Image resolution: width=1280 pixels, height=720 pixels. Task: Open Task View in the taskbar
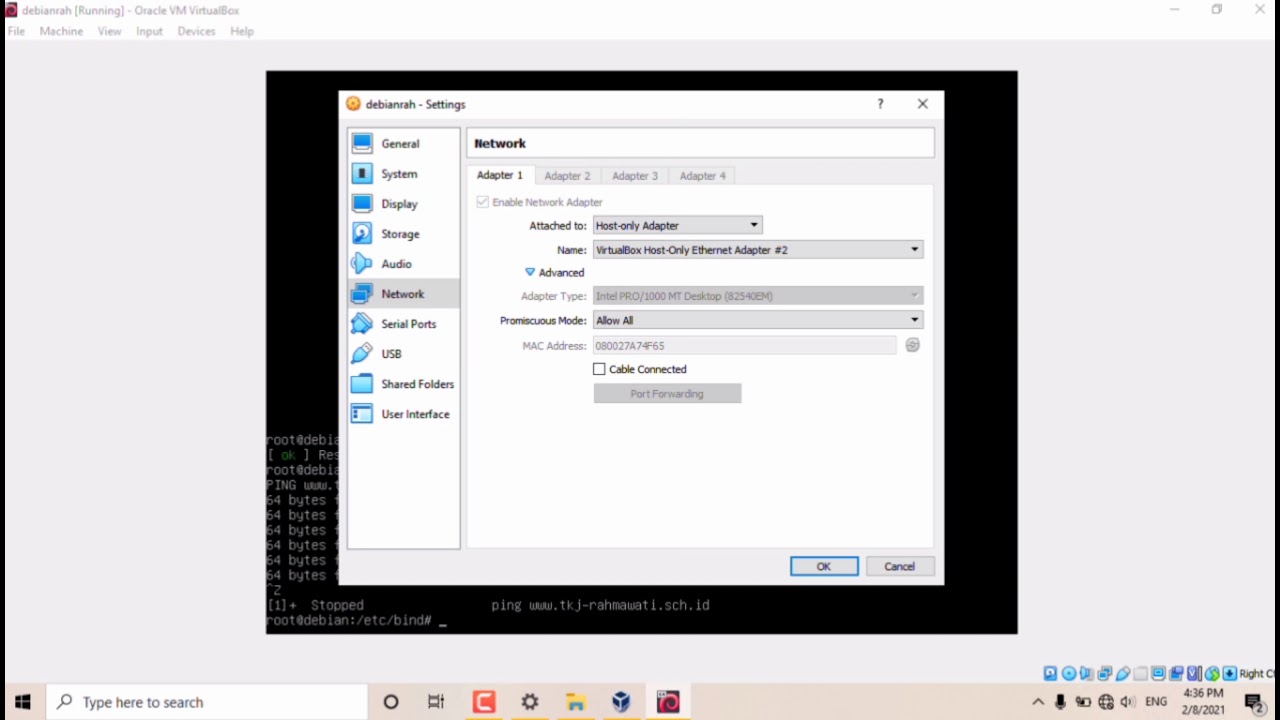click(436, 702)
